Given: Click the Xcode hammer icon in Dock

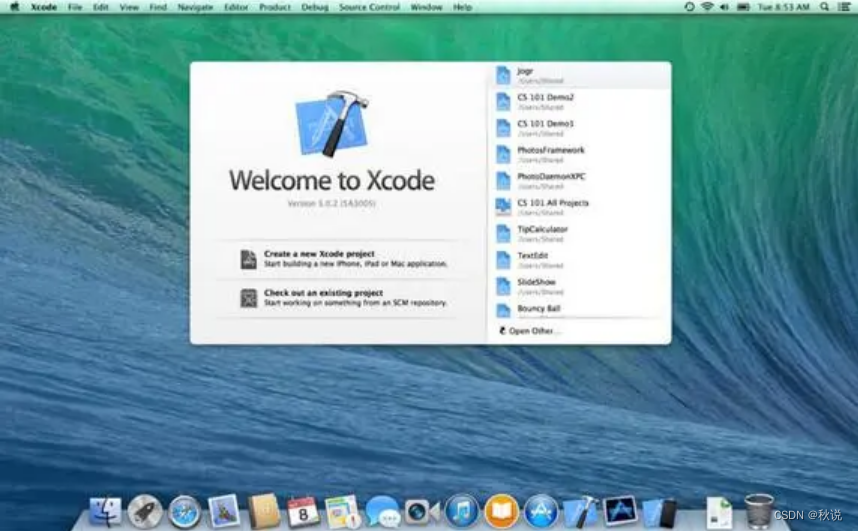Looking at the screenshot, I should (x=581, y=511).
